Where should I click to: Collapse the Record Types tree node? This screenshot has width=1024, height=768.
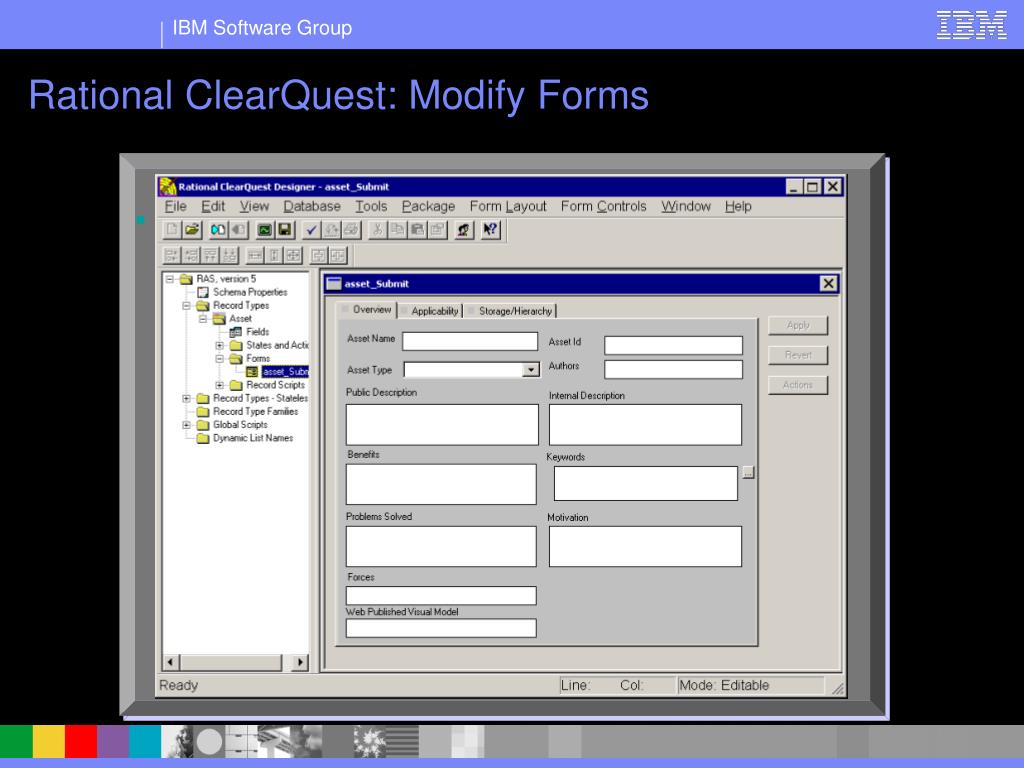pyautogui.click(x=186, y=306)
